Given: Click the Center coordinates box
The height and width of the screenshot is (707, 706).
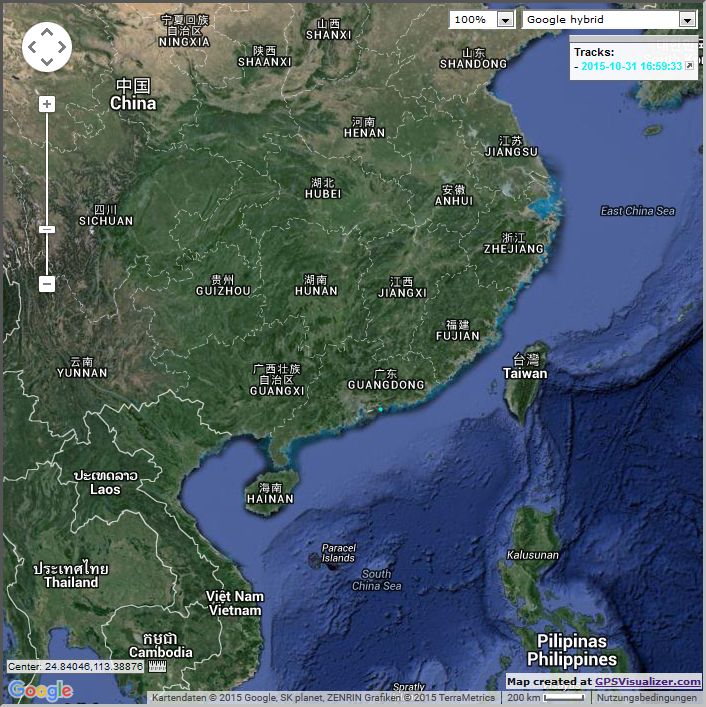Looking at the screenshot, I should [76, 666].
